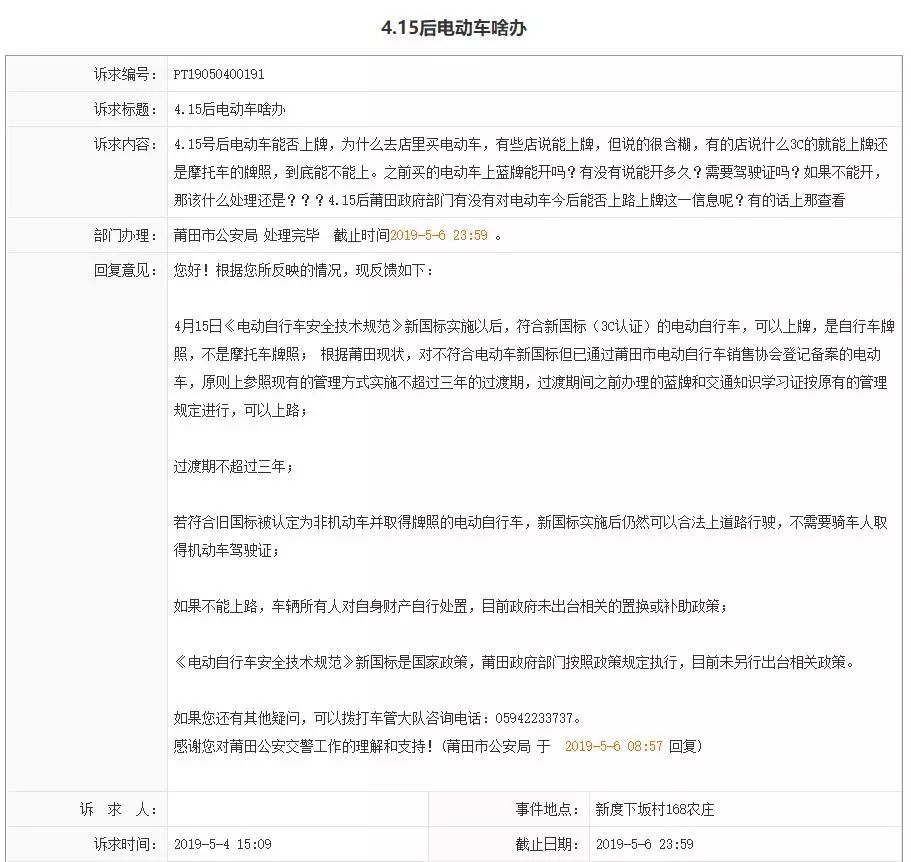Click the empty 诉求人 value cell
This screenshot has height=862, width=911.
[298, 809]
